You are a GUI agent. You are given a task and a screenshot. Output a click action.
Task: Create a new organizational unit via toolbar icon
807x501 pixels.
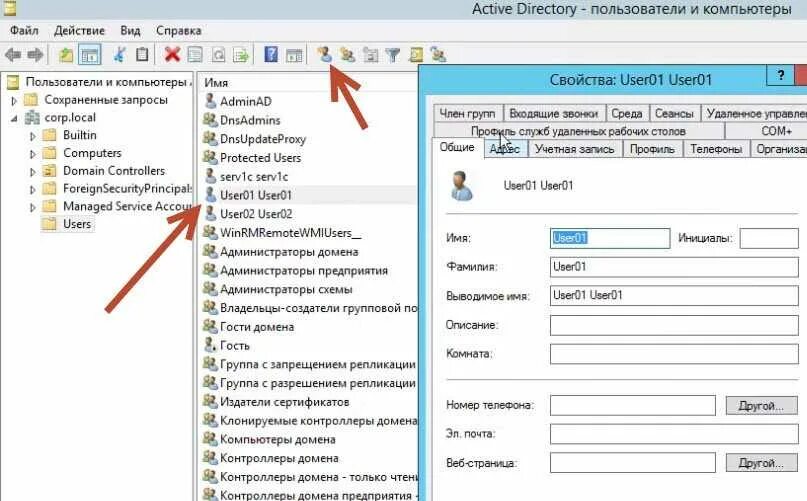point(370,54)
